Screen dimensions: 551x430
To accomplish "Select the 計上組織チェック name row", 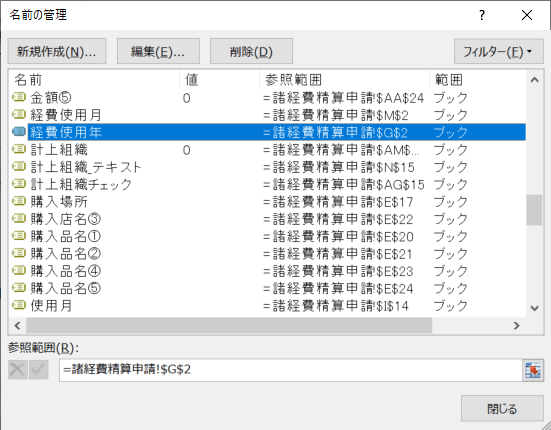I will pyautogui.click(x=268, y=184).
